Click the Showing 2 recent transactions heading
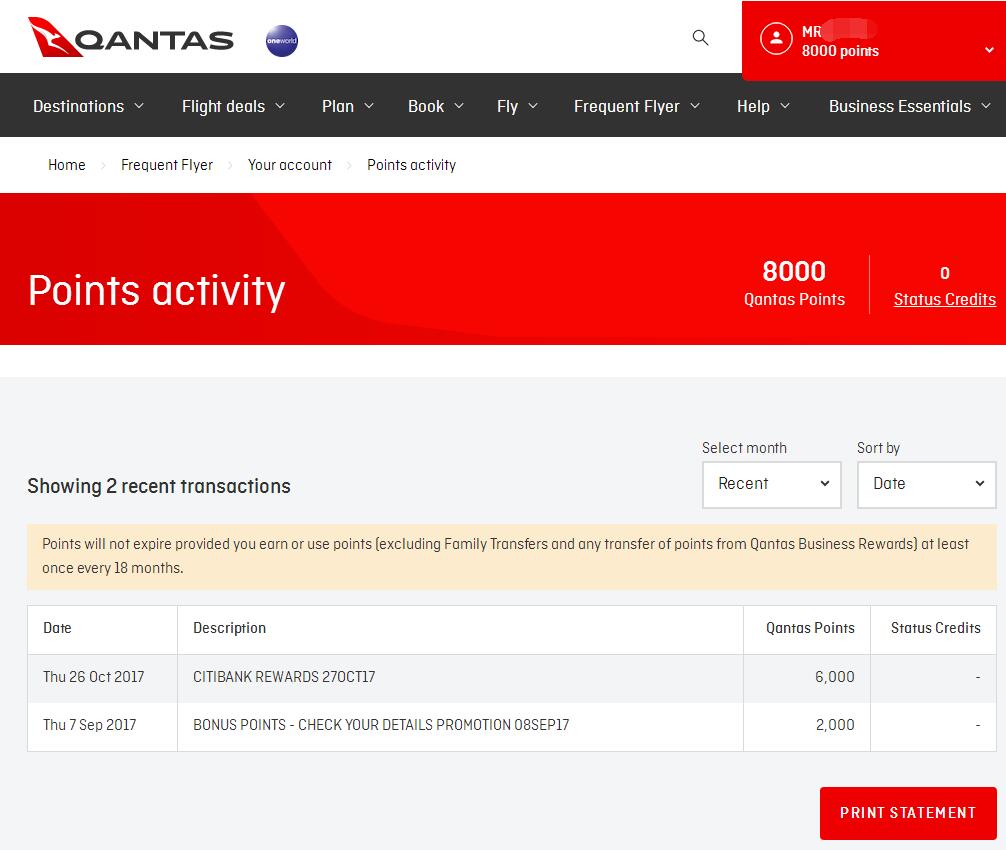 [159, 486]
